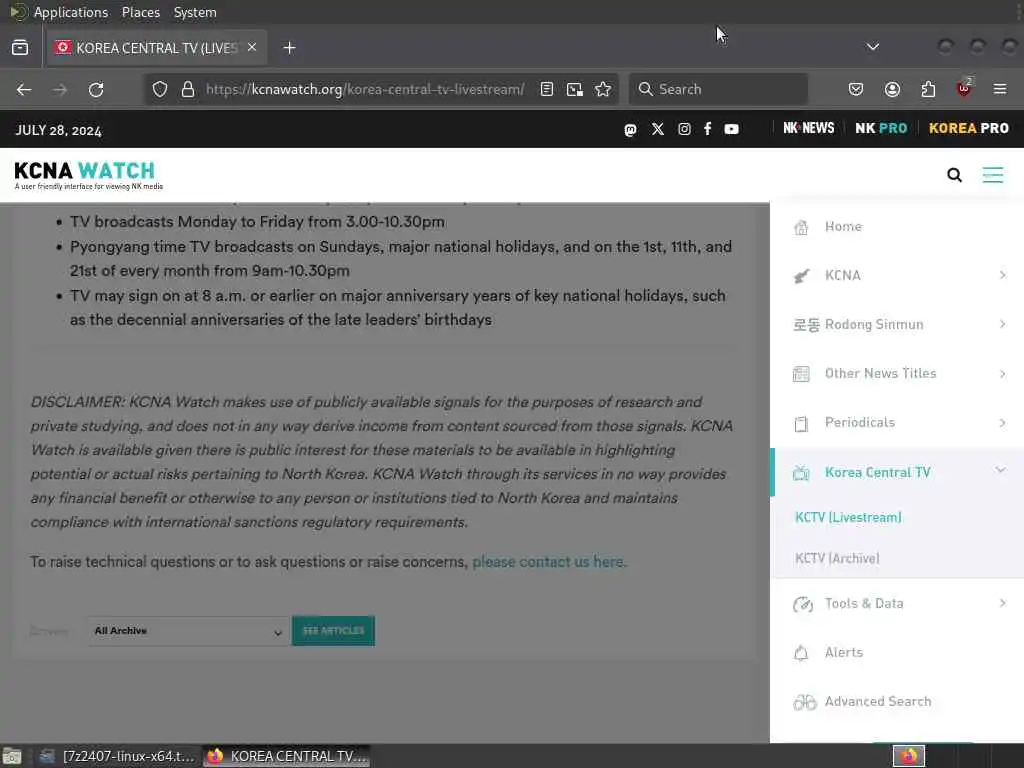Close the KOREA CENTRAL TV tab
1024x768 pixels.
pos(252,47)
